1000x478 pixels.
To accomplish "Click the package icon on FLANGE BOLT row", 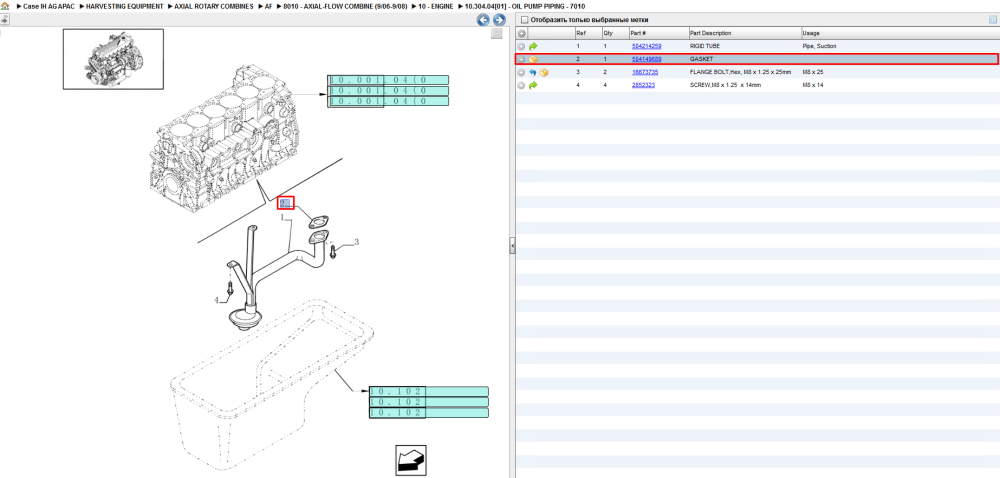I will (544, 72).
